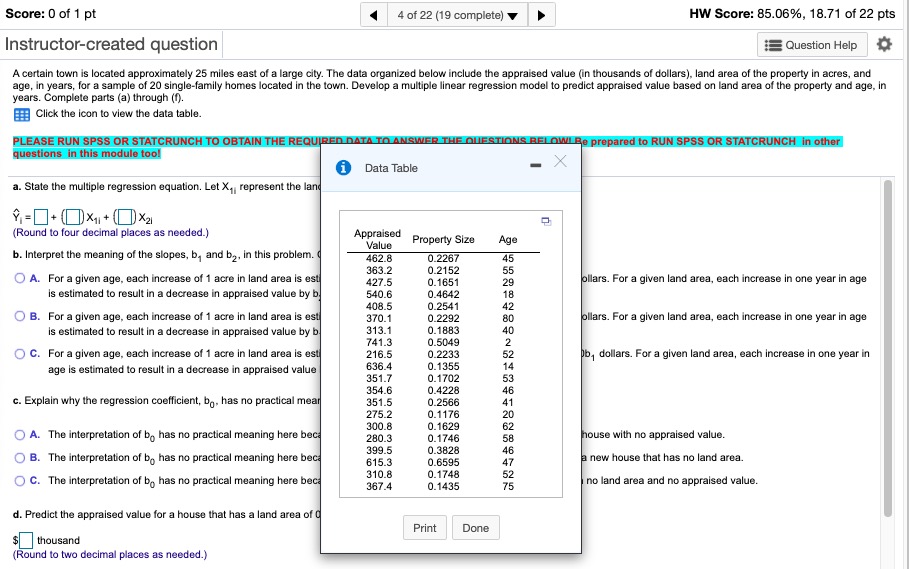Click the property size cell 0.6595
The image size is (909, 569).
(443, 462)
